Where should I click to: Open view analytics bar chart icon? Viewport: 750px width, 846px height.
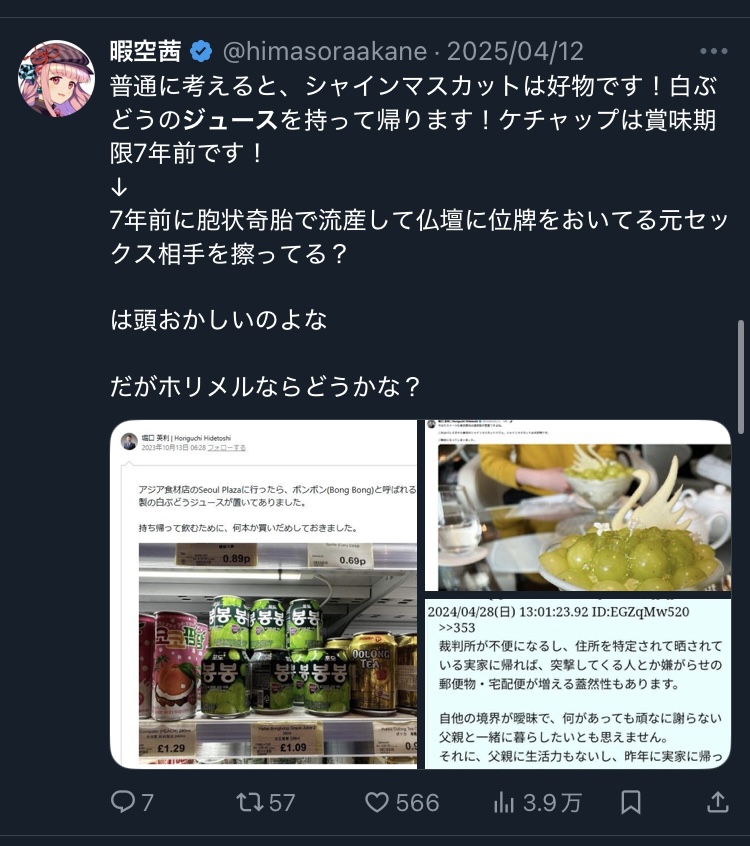click(503, 802)
